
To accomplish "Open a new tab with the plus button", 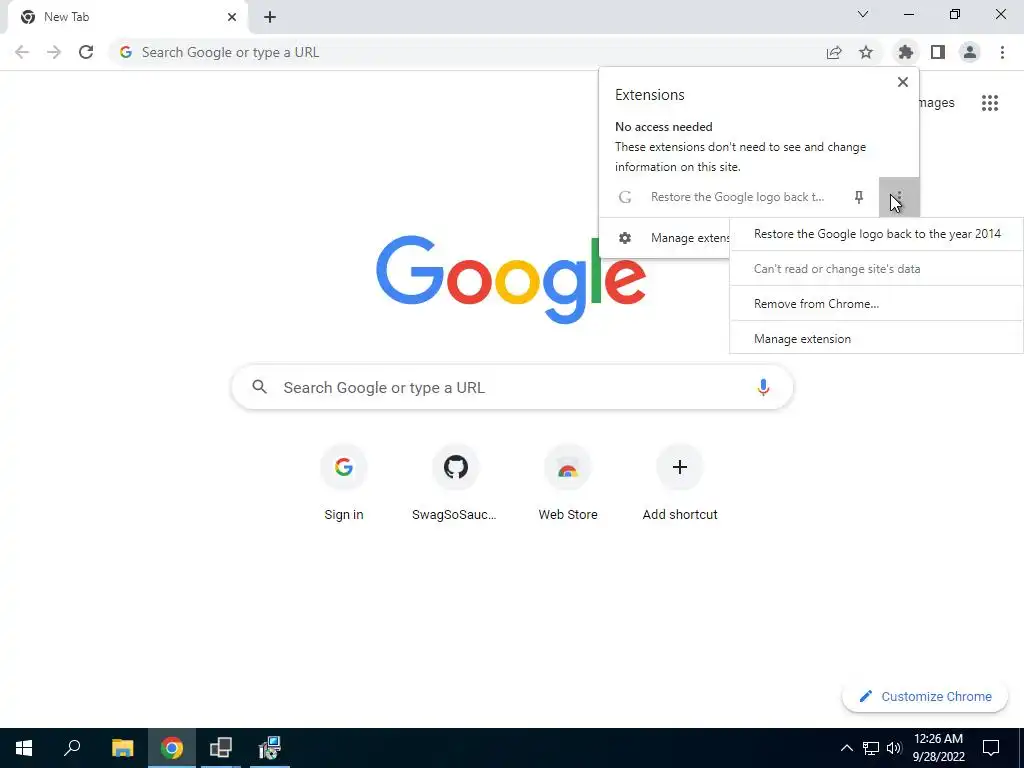I will (270, 17).
